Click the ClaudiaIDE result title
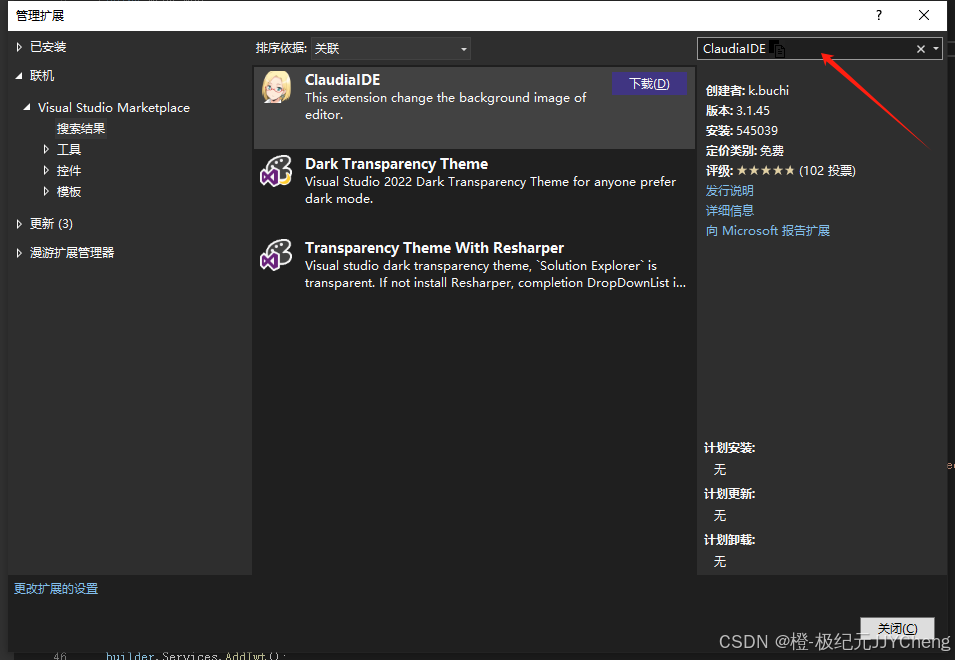This screenshot has height=660, width=955. pyautogui.click(x=342, y=80)
